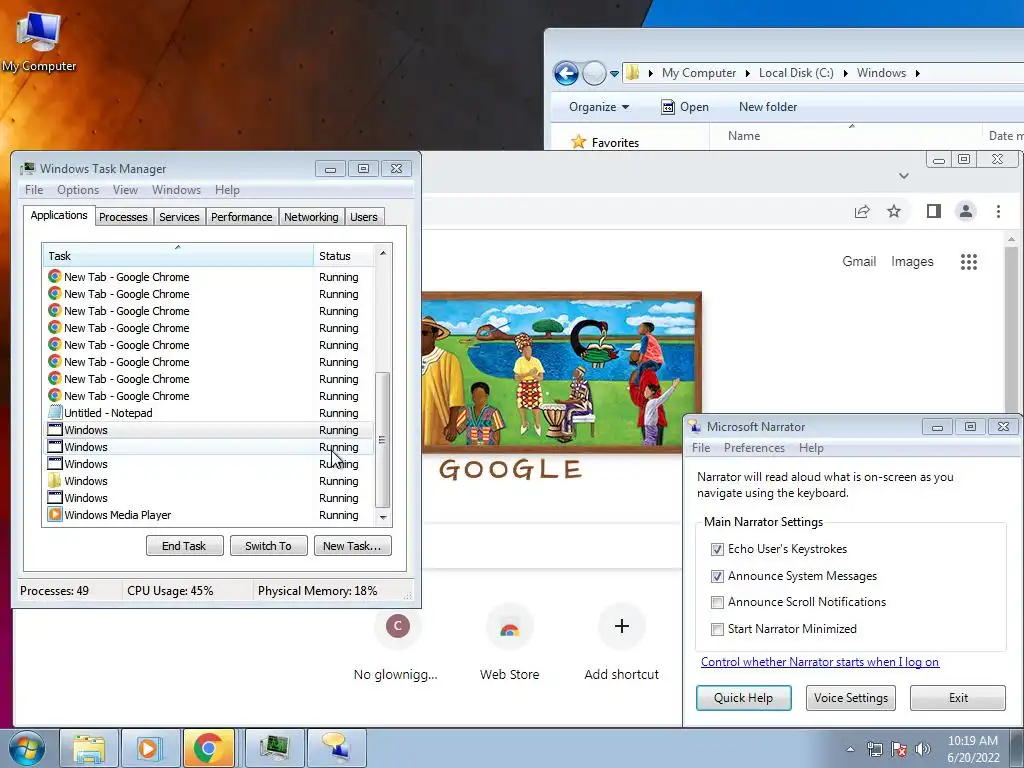Click Open in the Explorer toolbar
Viewport: 1024px width, 768px height.
[684, 107]
